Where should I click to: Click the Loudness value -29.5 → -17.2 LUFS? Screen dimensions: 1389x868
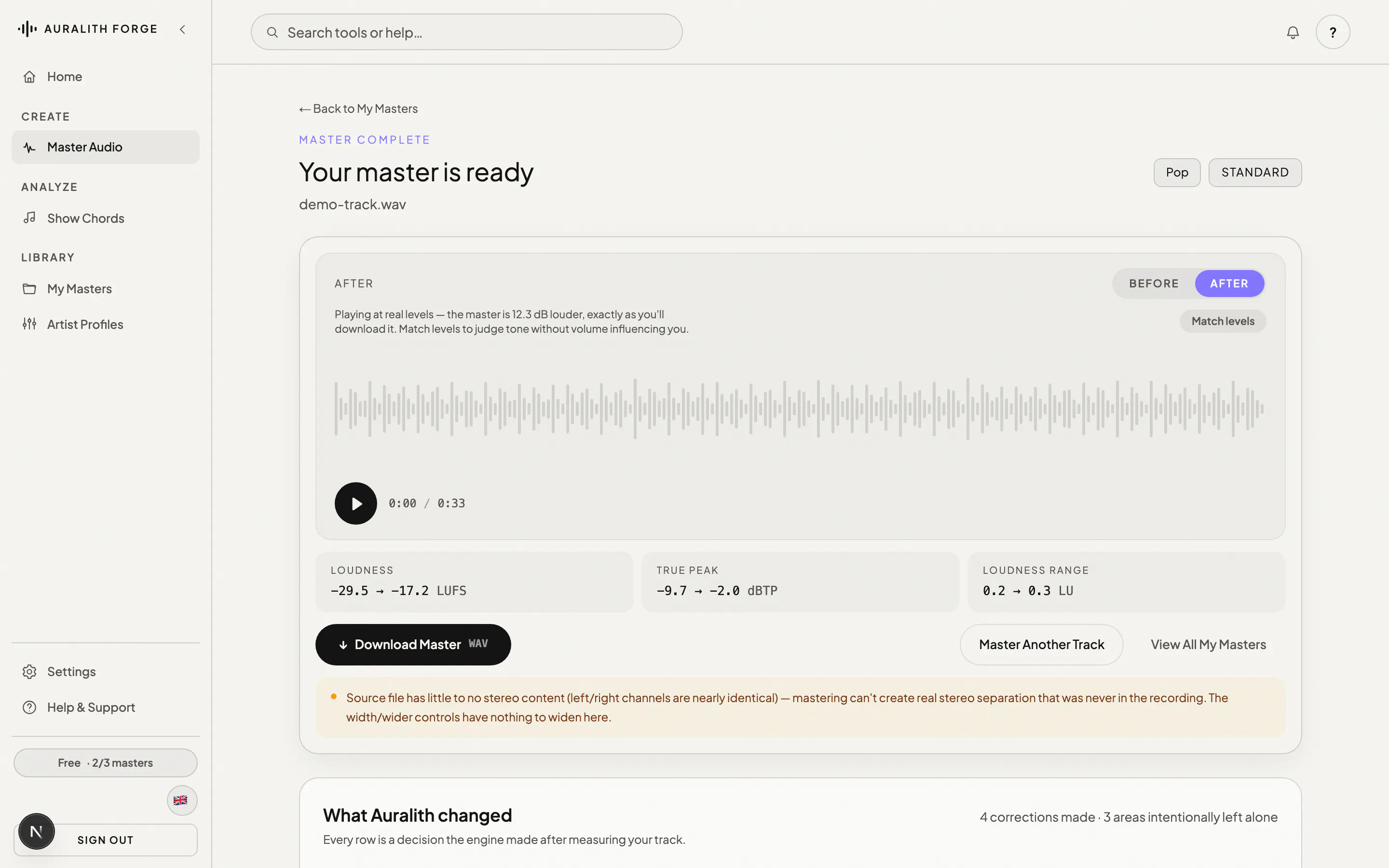398,591
